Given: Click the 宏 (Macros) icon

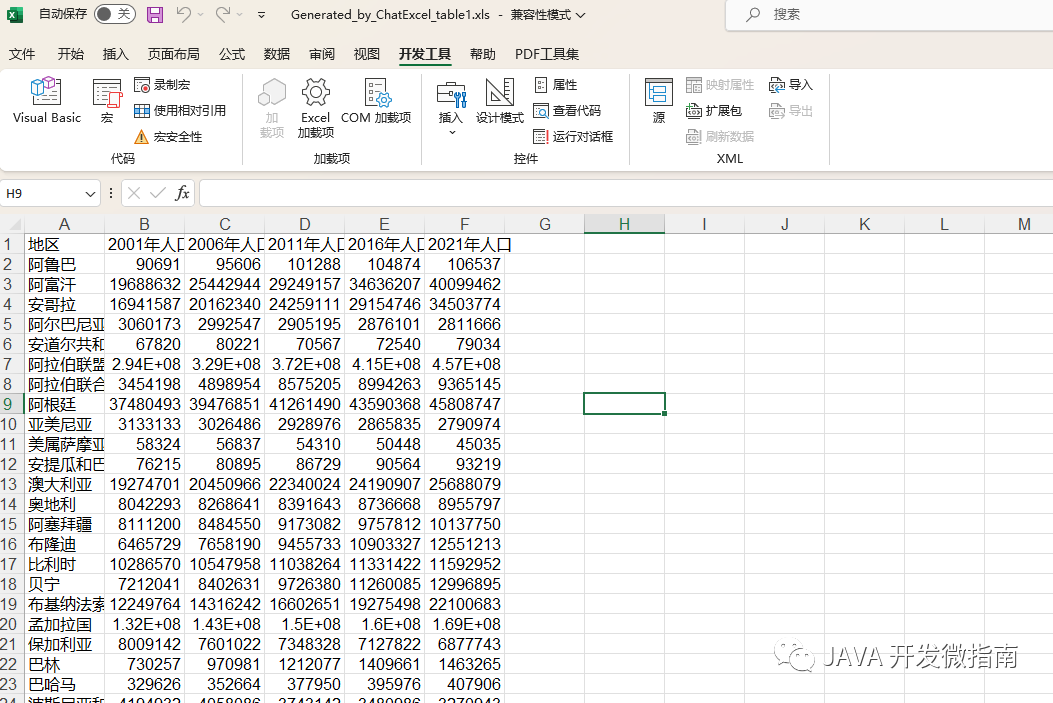Looking at the screenshot, I should (107, 101).
